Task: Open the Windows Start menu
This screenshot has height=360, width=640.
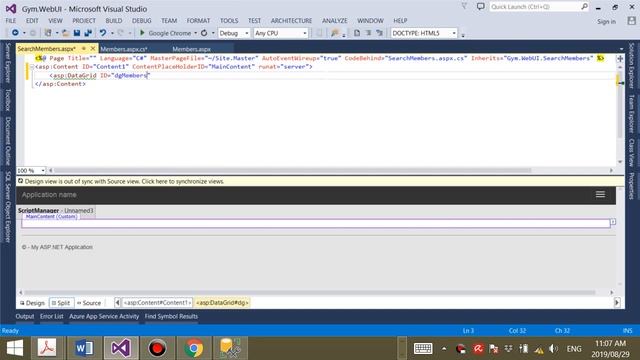Action: tap(15, 348)
